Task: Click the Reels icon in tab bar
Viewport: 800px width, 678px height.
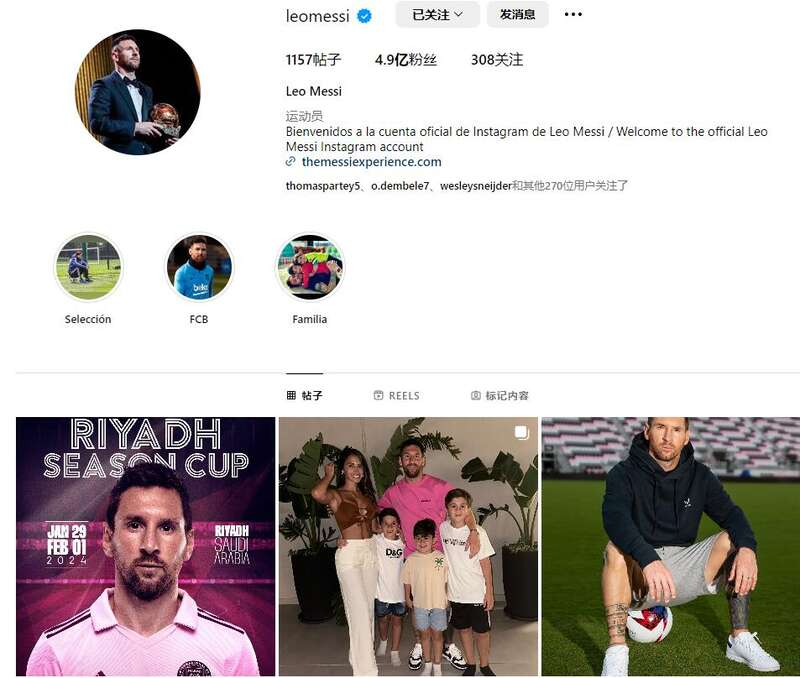Action: pyautogui.click(x=378, y=395)
